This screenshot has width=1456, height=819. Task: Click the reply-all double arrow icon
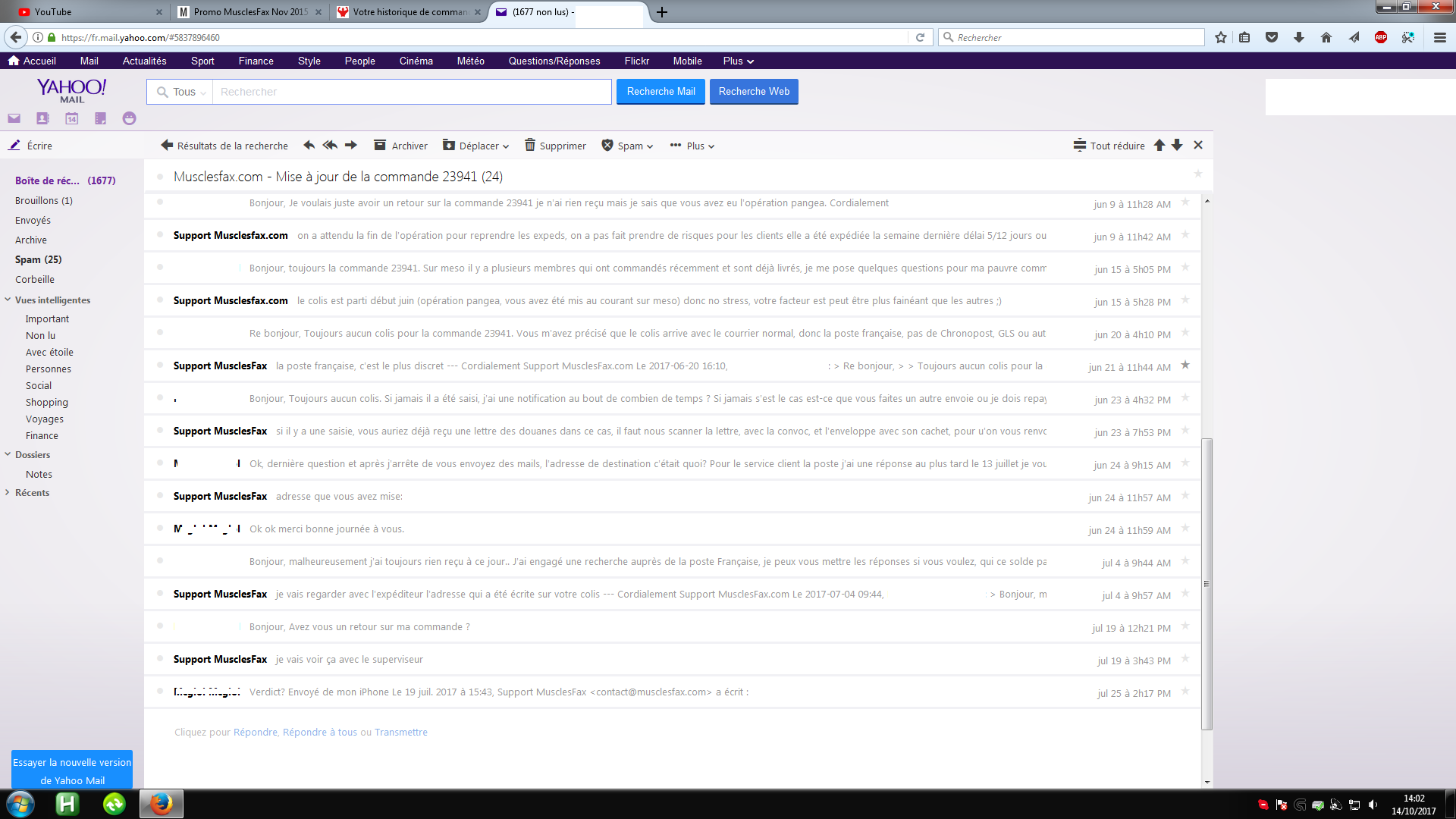click(x=330, y=146)
